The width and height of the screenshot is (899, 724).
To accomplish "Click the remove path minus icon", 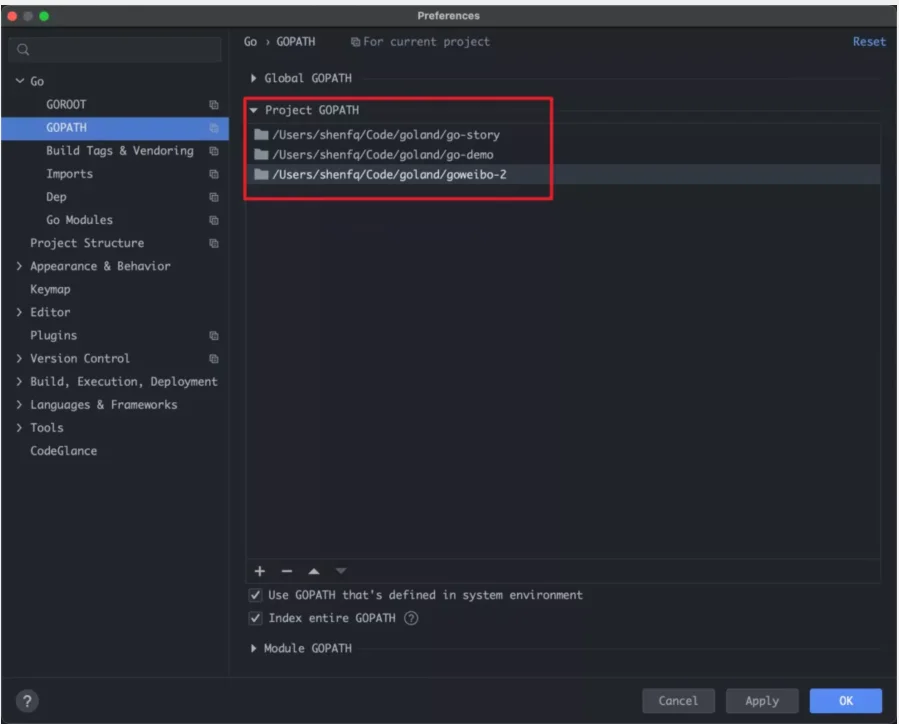I will 287,571.
